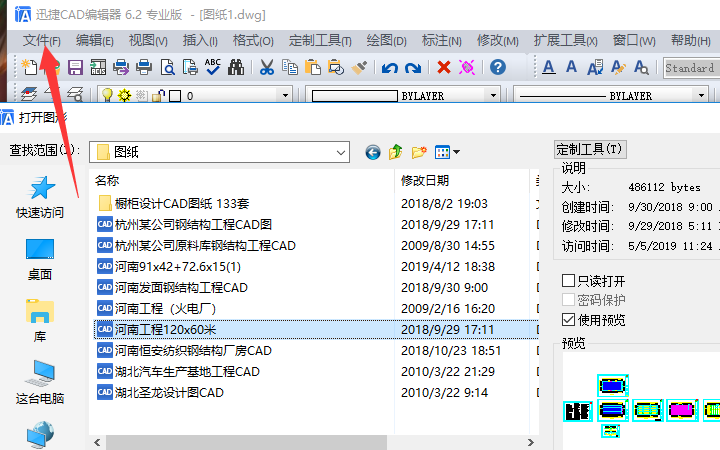The image size is (720, 450).
Task: Open the 绘图(D) menu
Action: point(387,41)
